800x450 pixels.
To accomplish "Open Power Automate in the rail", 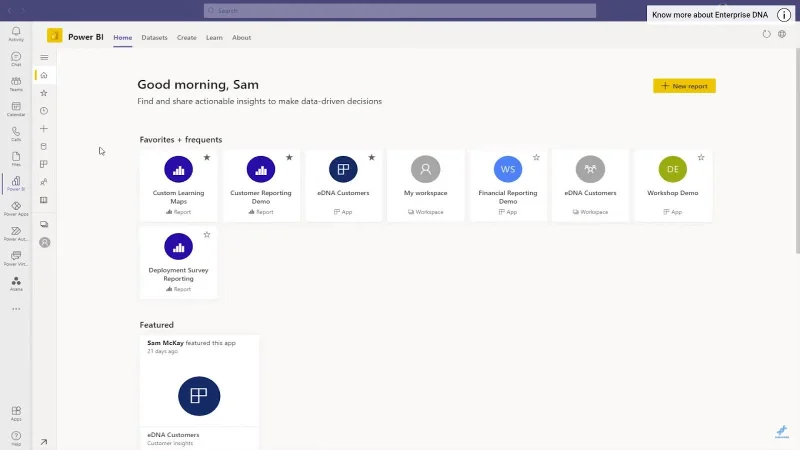I will 16,233.
